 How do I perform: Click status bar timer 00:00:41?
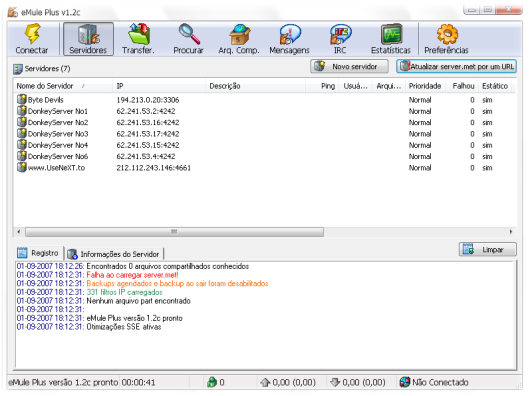click(138, 382)
